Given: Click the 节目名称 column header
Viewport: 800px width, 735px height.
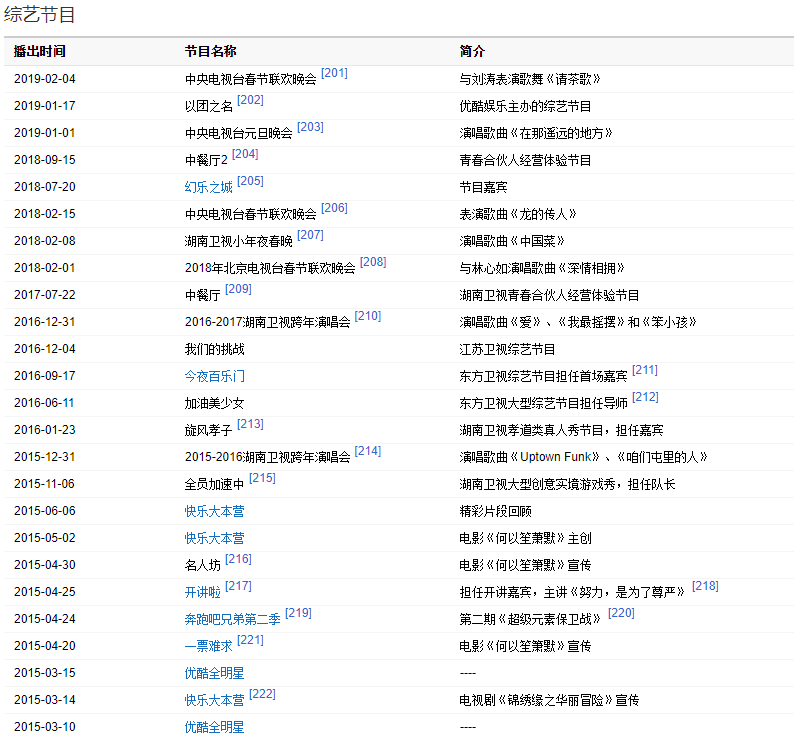Looking at the screenshot, I should pos(210,51).
